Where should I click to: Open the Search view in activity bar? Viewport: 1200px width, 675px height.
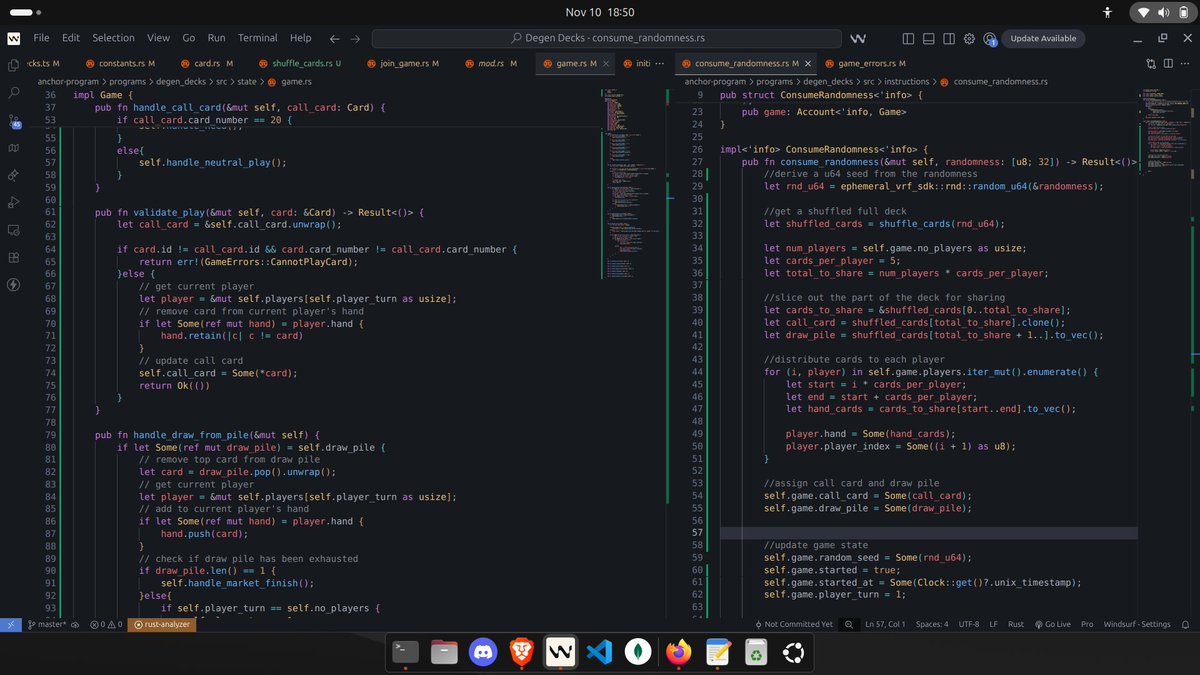tap(14, 93)
